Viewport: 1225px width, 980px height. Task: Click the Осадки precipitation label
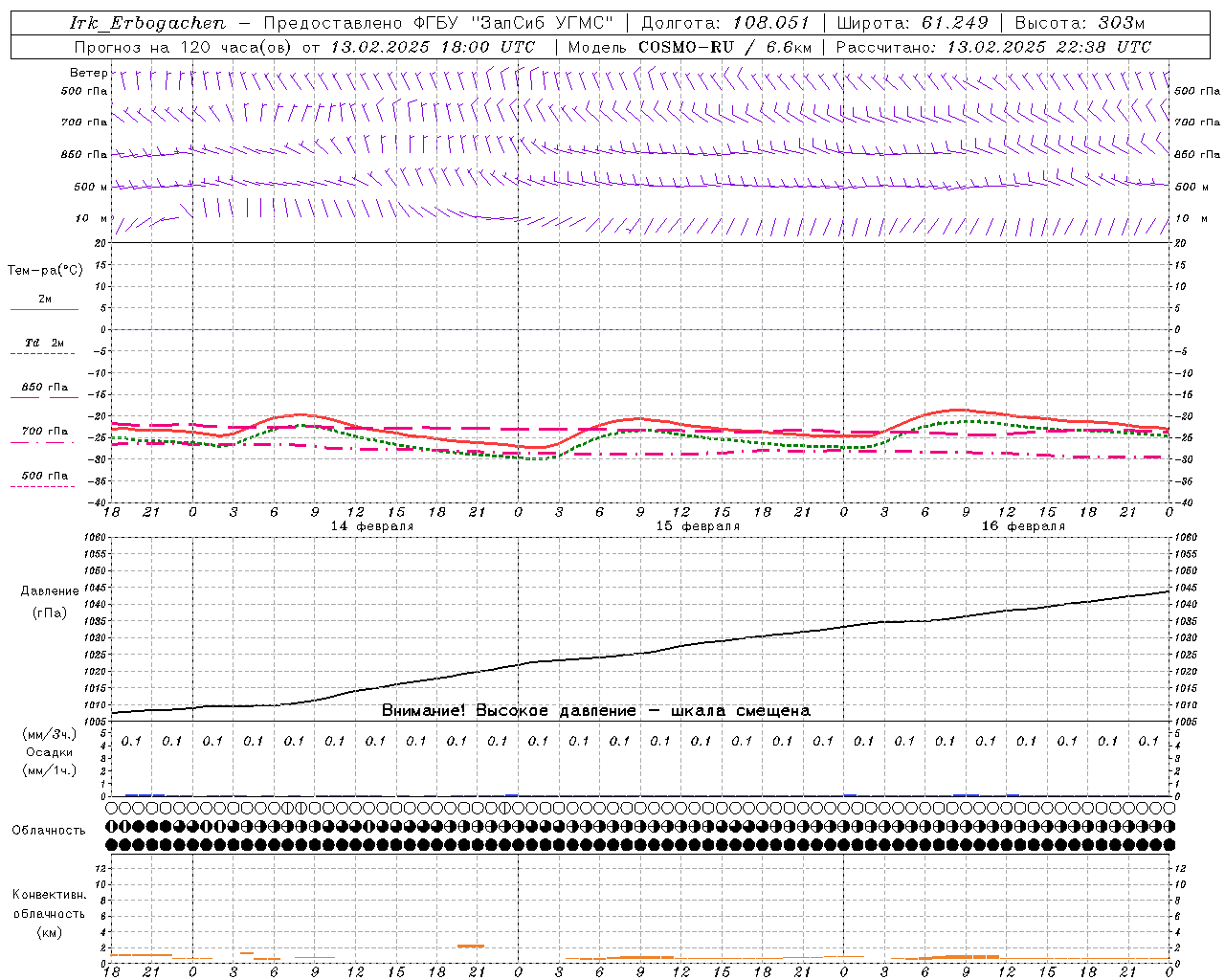click(50, 752)
